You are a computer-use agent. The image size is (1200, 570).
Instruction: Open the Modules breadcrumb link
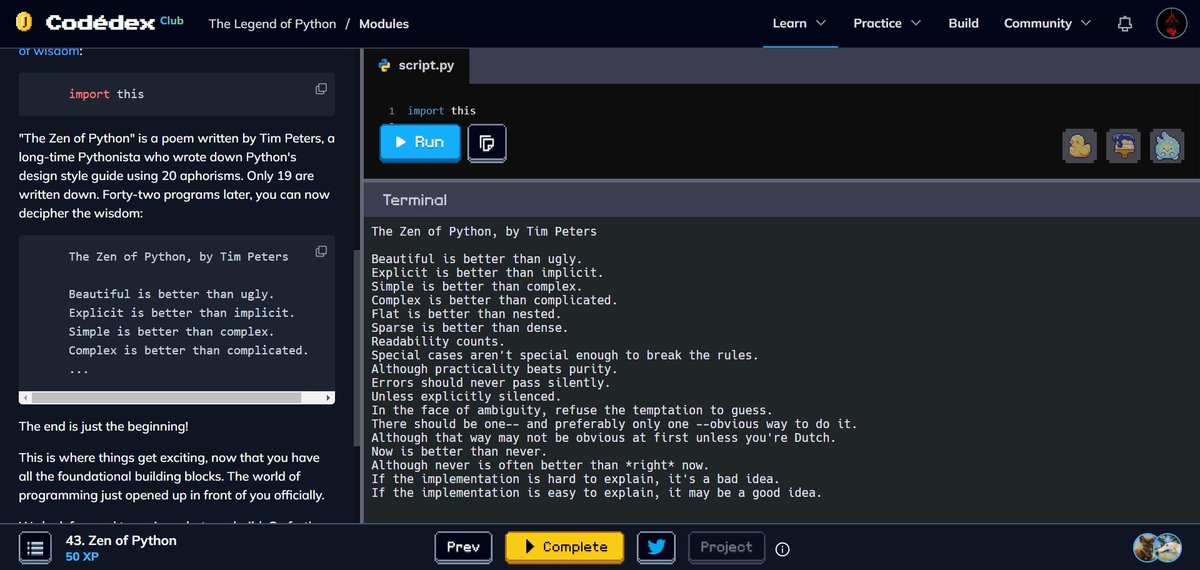pyautogui.click(x=383, y=23)
